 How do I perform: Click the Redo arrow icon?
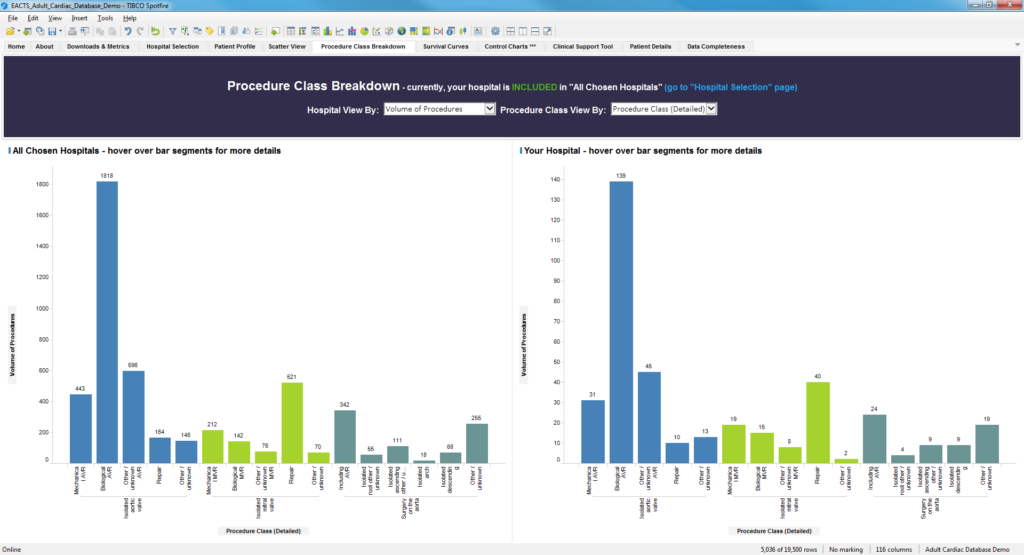(139, 31)
